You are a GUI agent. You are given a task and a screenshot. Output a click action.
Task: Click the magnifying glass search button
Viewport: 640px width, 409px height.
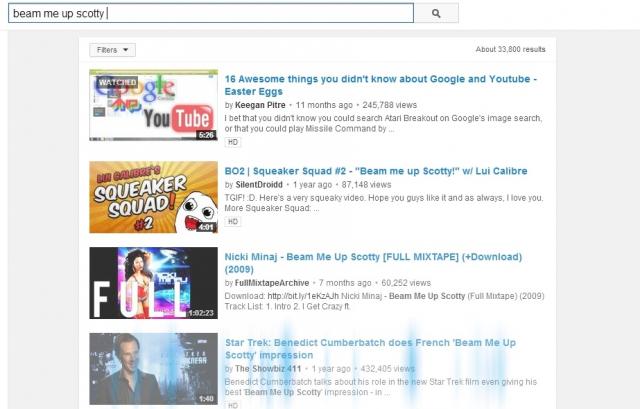pyautogui.click(x=436, y=14)
